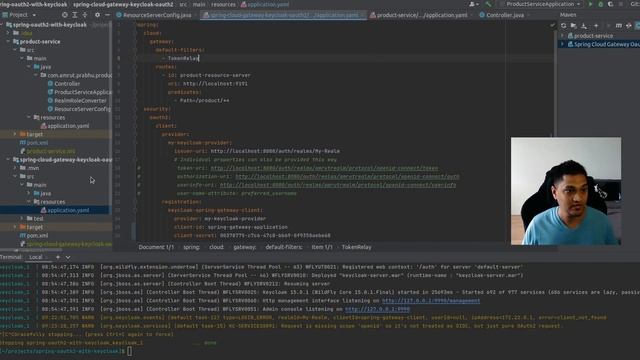
Task: Download sources icon in Maven panel
Action: click(584, 25)
